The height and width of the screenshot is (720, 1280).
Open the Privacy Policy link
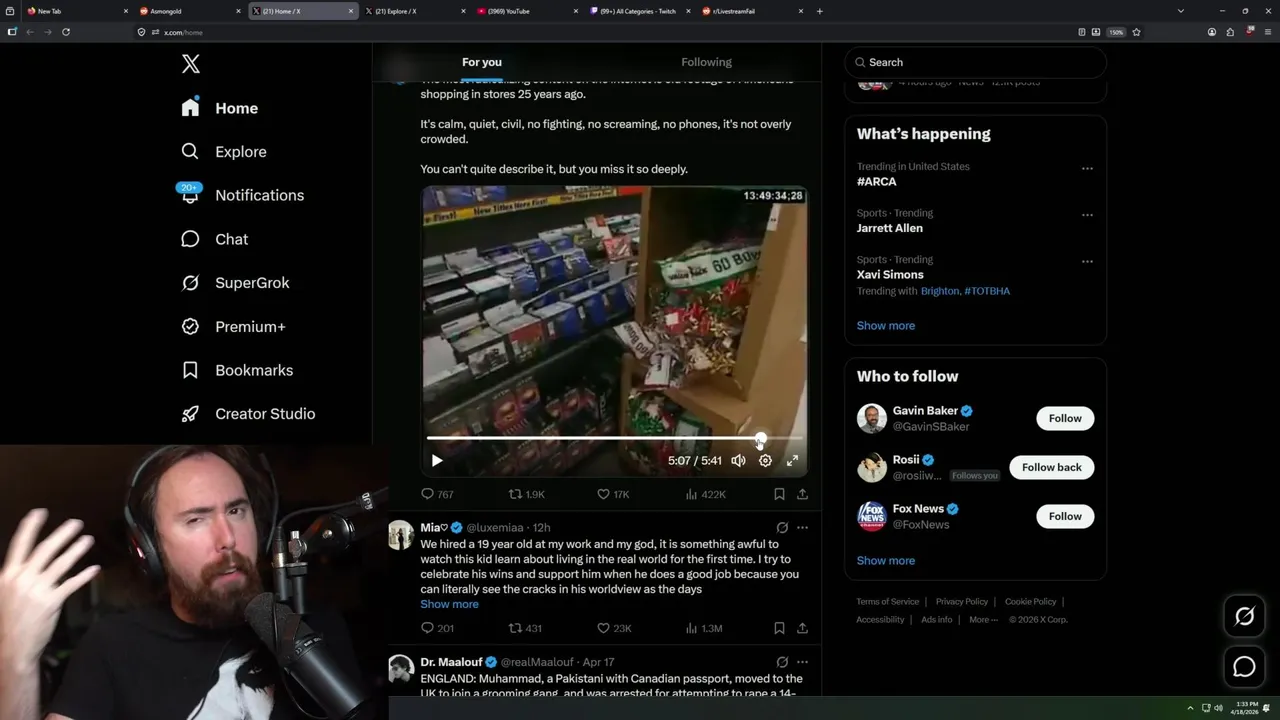coord(961,602)
